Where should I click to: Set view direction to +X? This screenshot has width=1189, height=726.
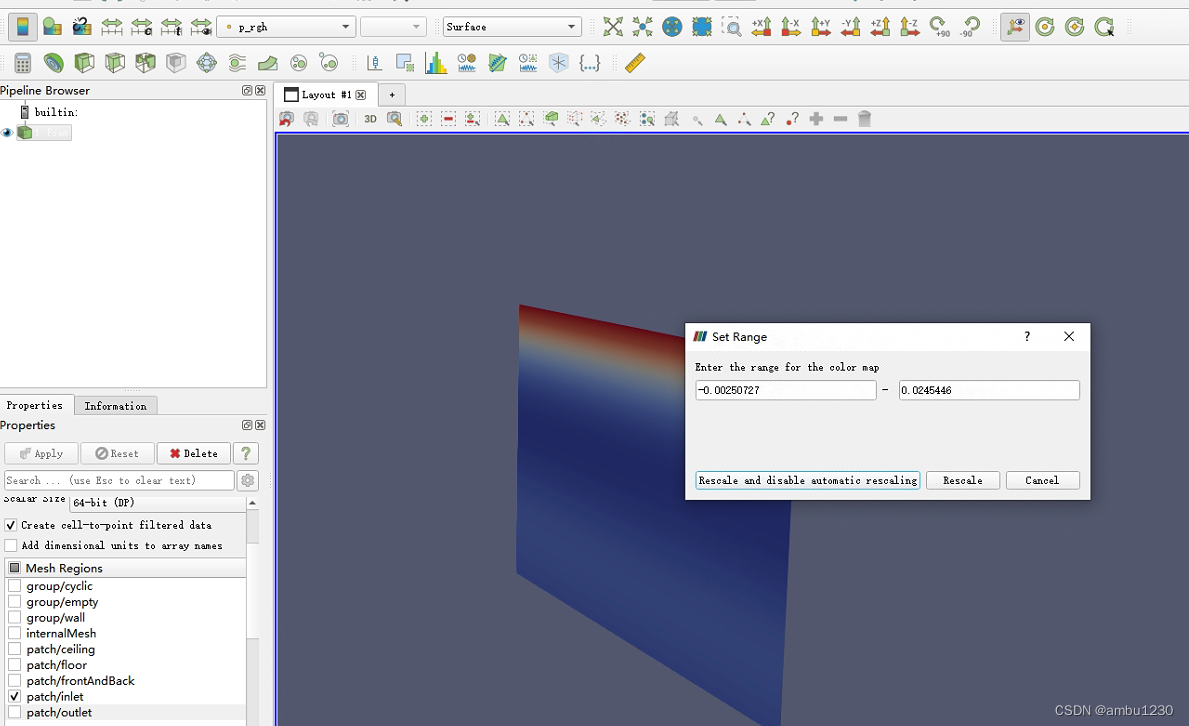pyautogui.click(x=761, y=27)
